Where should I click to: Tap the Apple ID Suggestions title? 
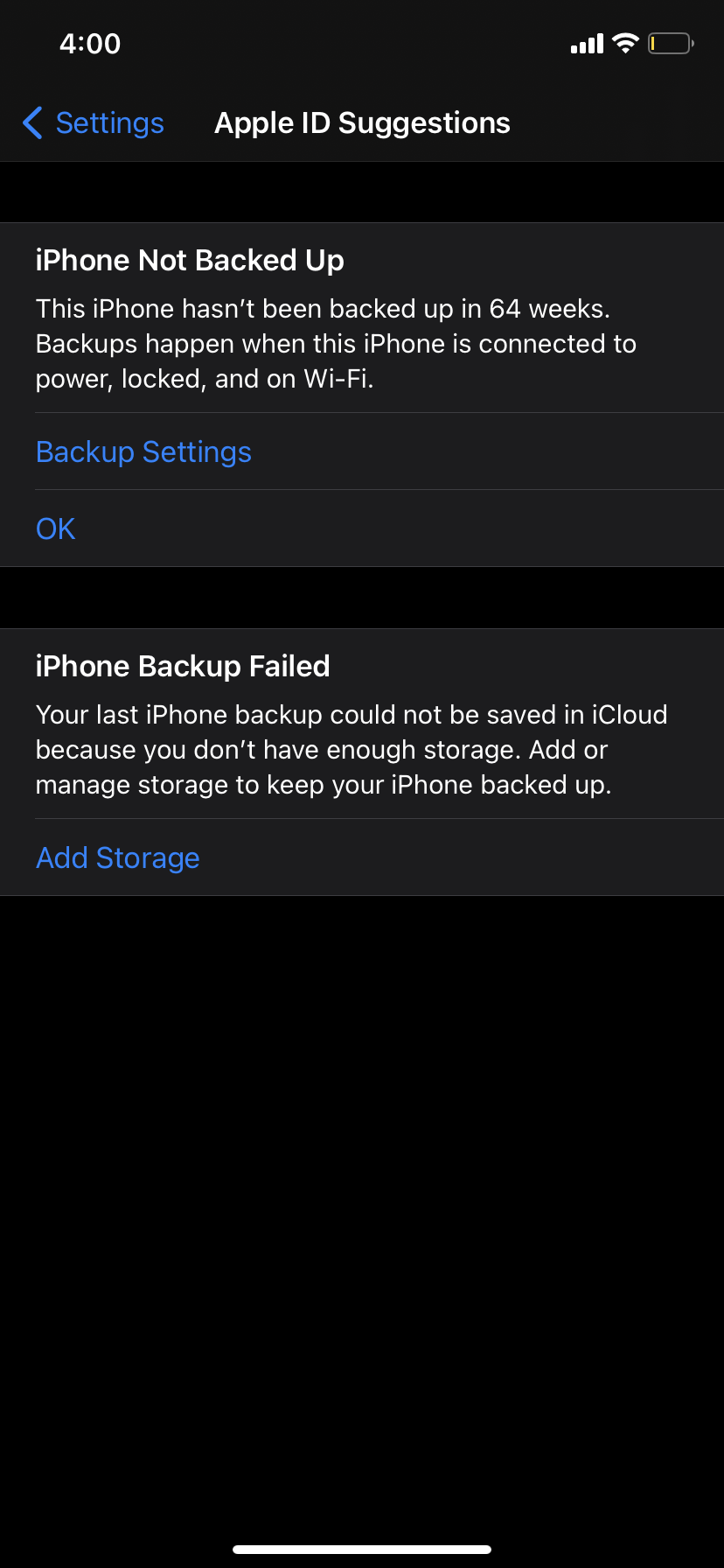coord(362,123)
